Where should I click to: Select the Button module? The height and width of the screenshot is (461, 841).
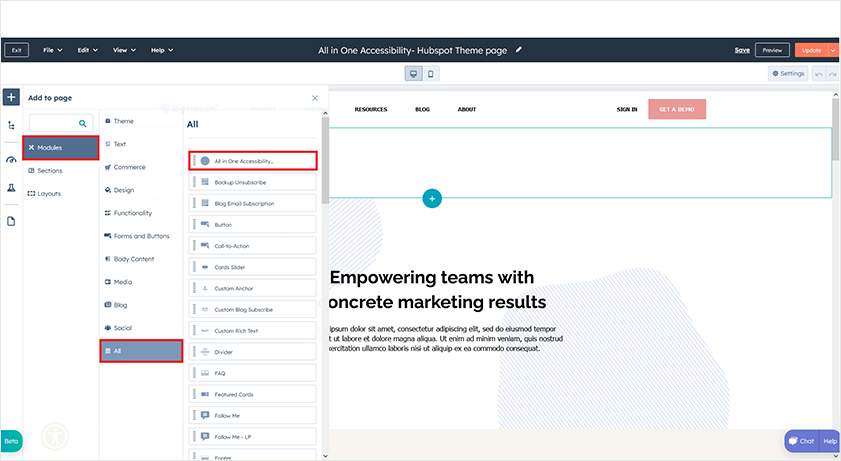(253, 225)
